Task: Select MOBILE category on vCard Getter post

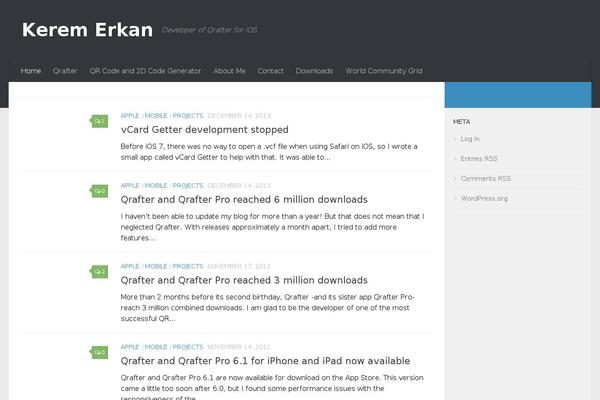Action: [156, 116]
